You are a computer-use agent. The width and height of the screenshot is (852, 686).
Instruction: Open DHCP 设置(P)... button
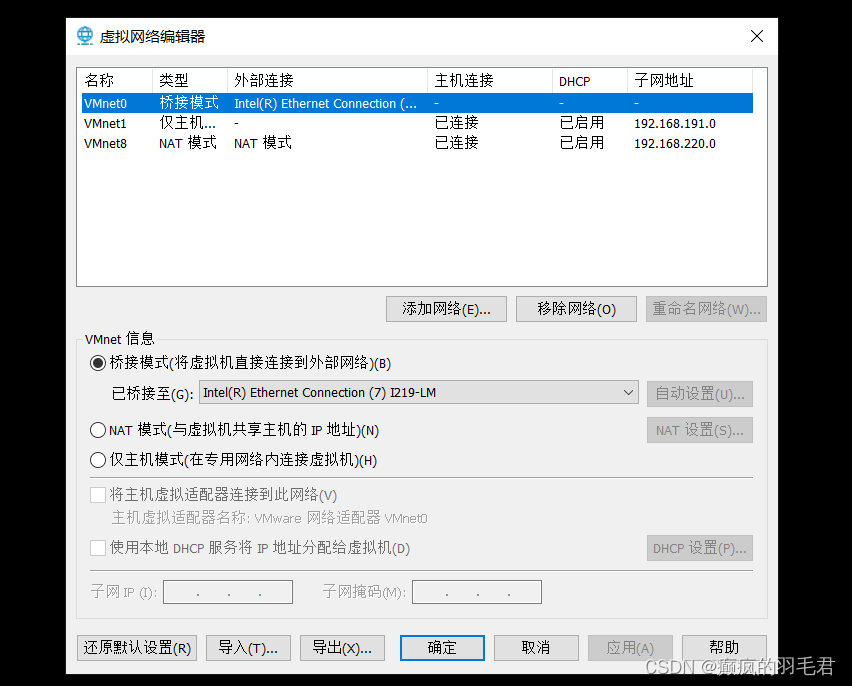click(699, 548)
